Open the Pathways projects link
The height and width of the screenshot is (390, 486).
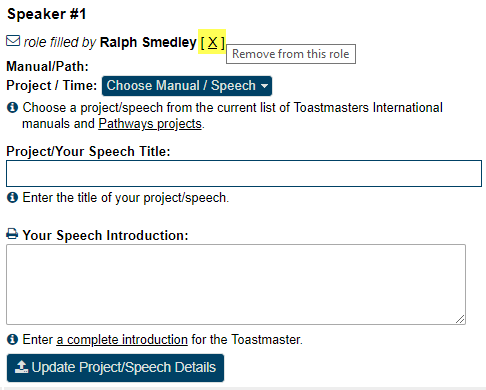[150, 124]
